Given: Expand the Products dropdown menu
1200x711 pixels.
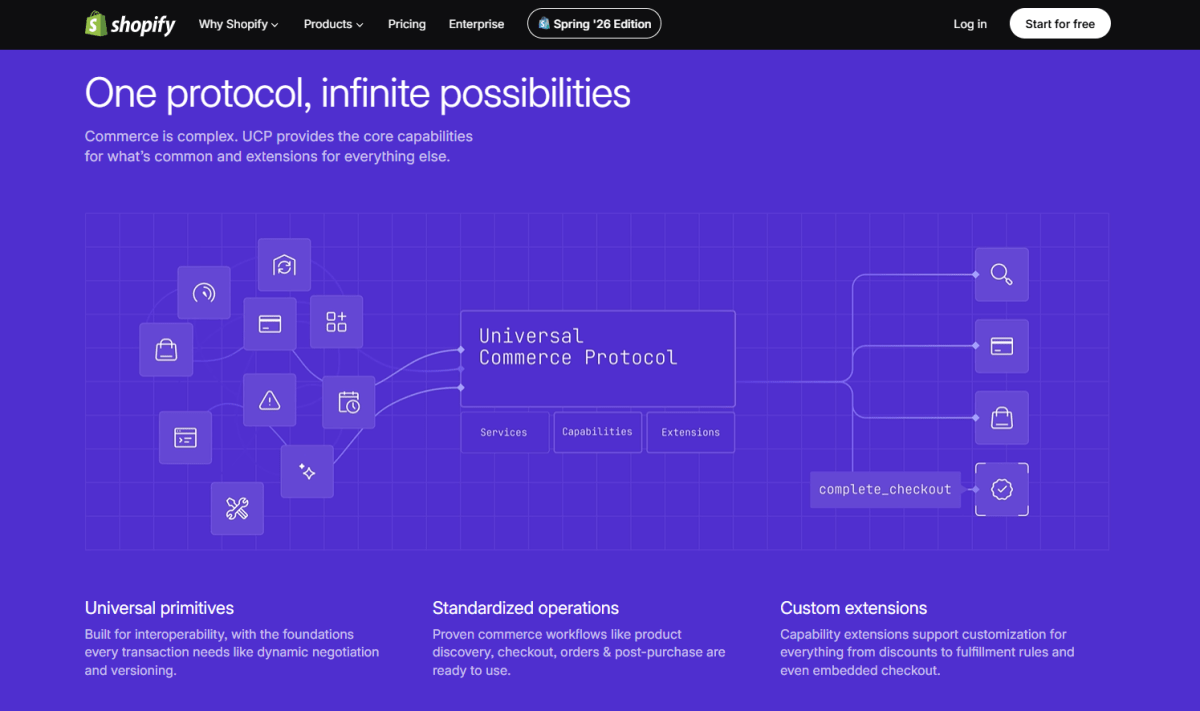Looking at the screenshot, I should pyautogui.click(x=334, y=24).
